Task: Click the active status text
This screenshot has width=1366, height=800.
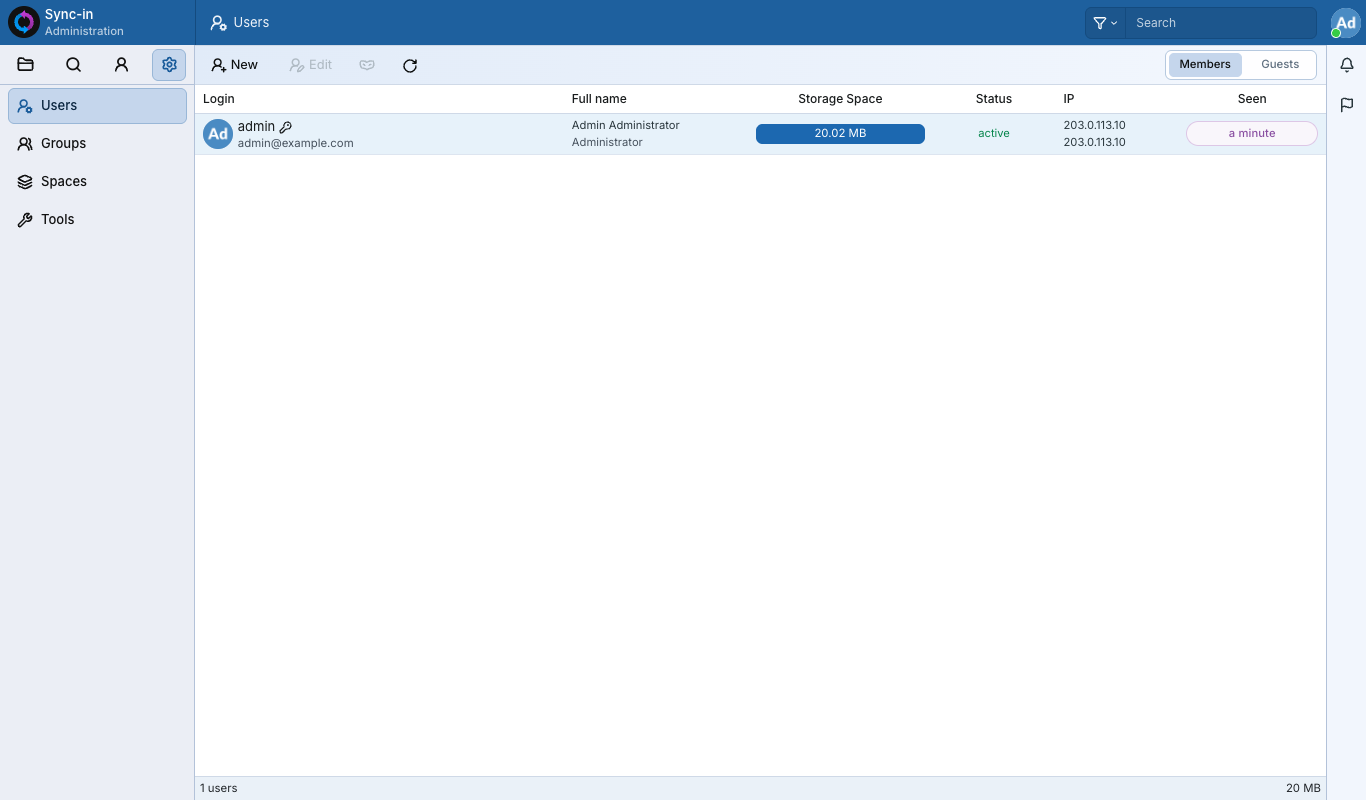Action: pyautogui.click(x=994, y=134)
